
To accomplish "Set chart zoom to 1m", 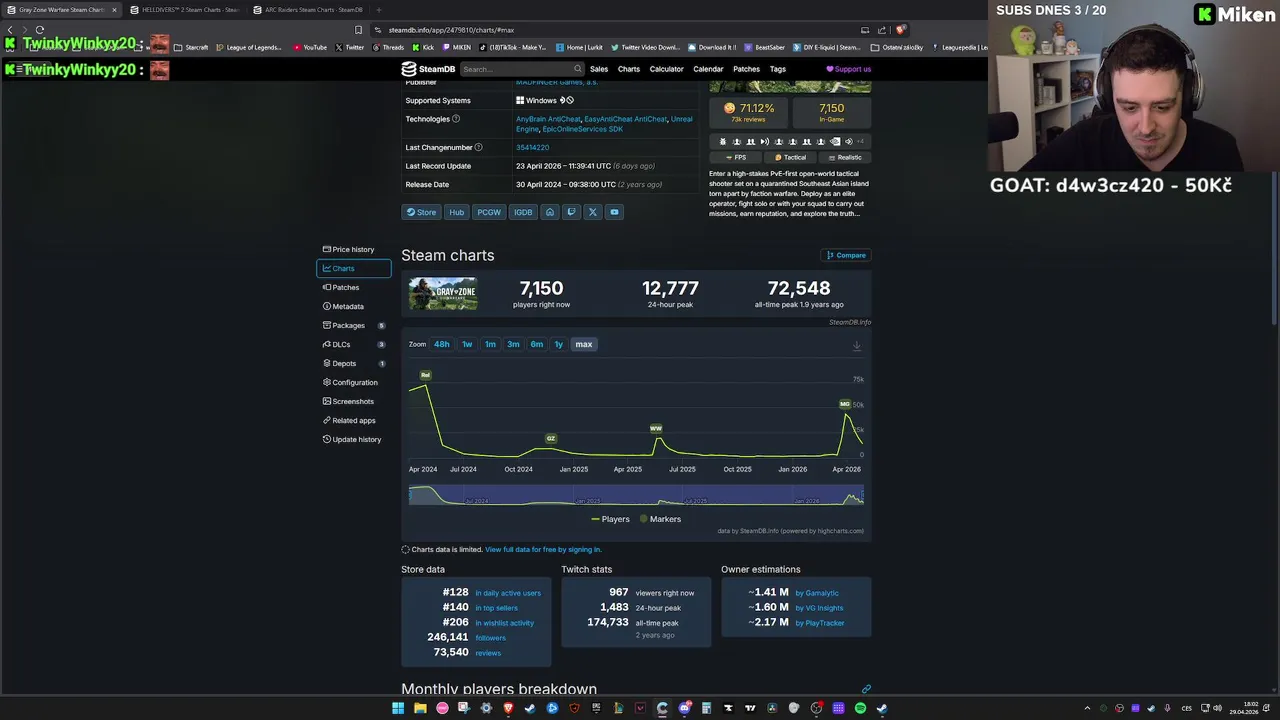I will coord(490,344).
